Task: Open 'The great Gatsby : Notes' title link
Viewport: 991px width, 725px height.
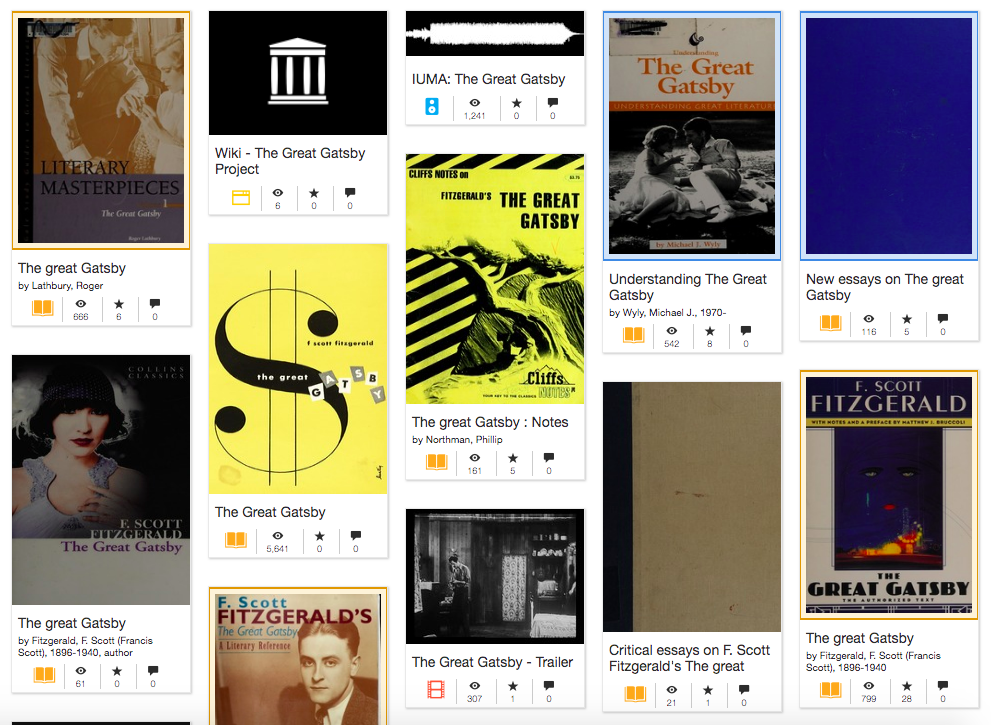Action: [490, 422]
